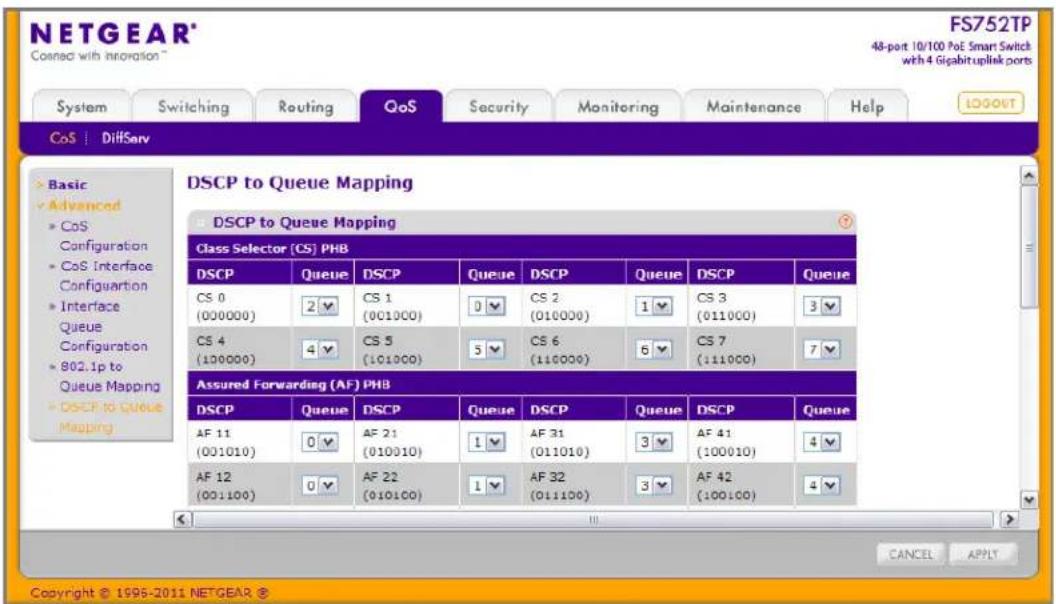Open the Maintenance tab
The image size is (1056, 604).
point(754,106)
